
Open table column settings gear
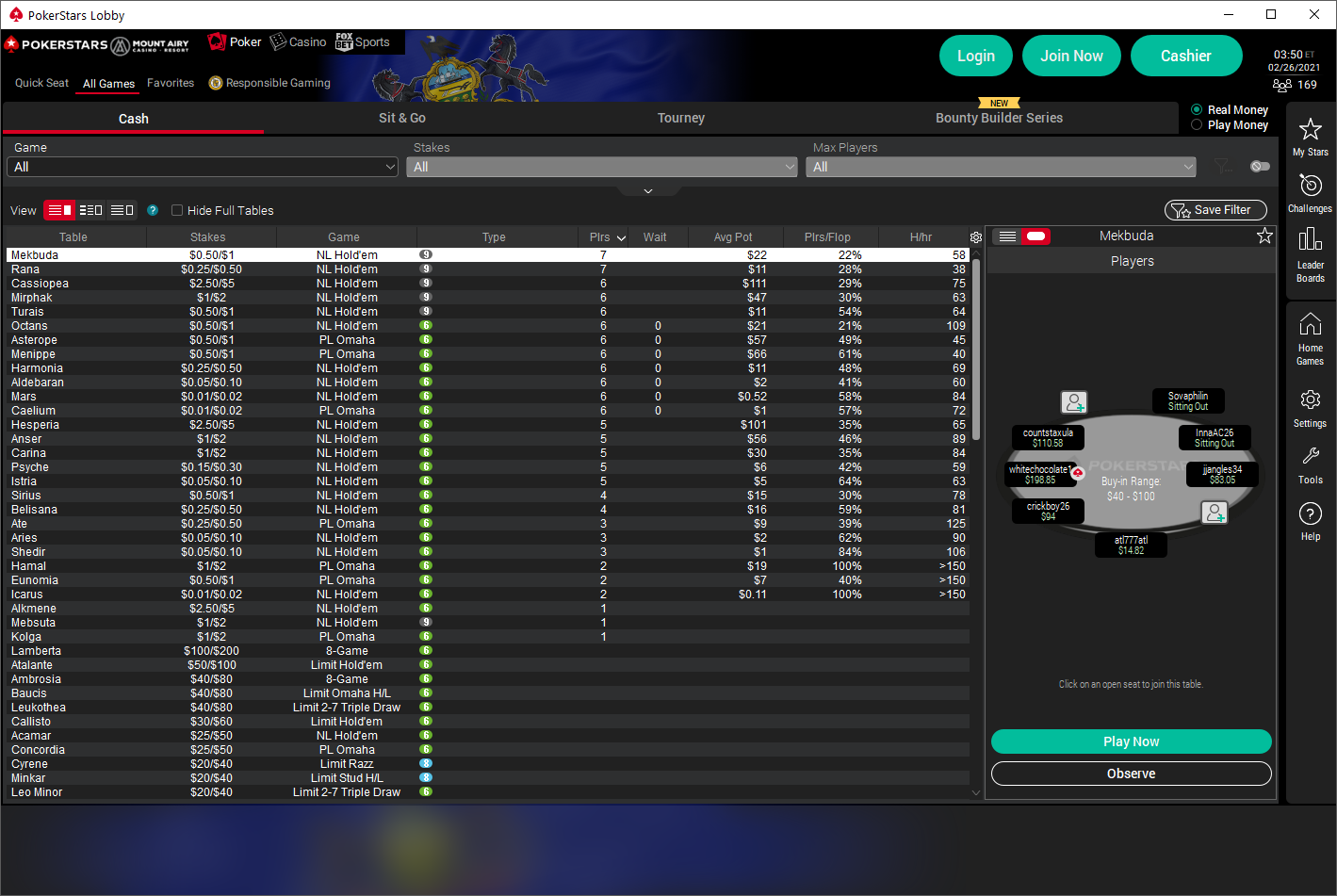point(976,237)
